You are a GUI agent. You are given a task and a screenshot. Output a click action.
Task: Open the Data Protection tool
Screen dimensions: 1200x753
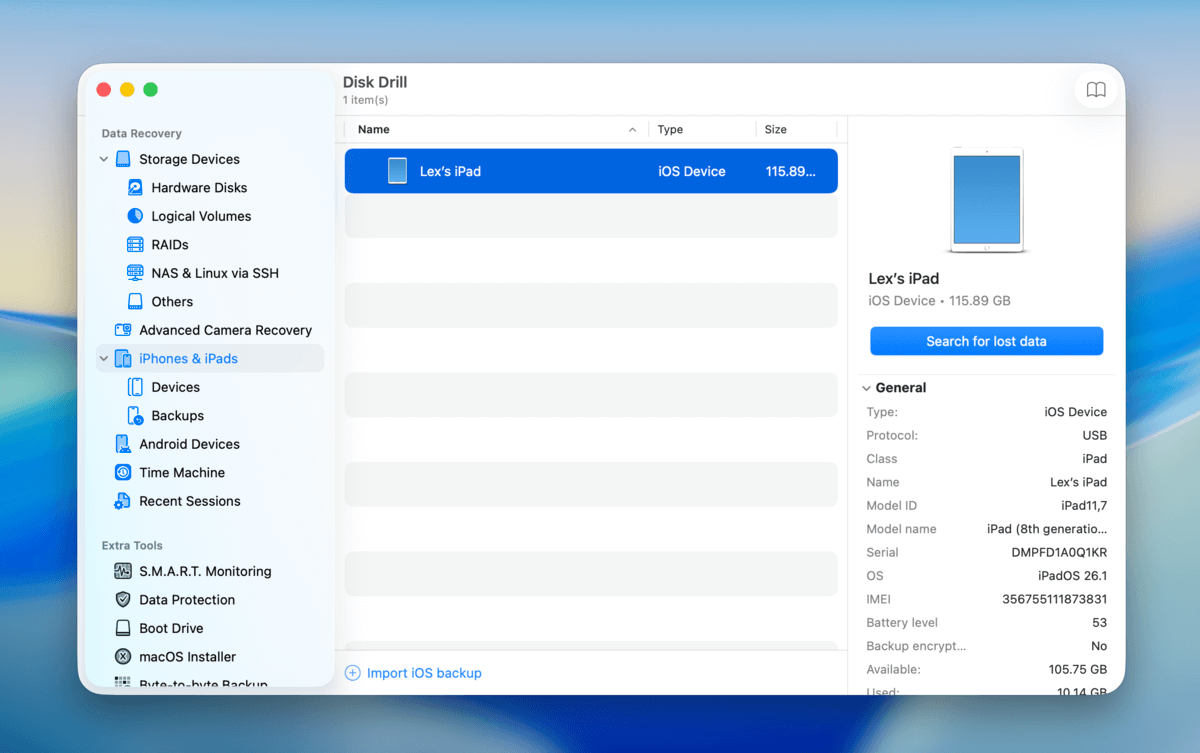pyautogui.click(x=124, y=599)
